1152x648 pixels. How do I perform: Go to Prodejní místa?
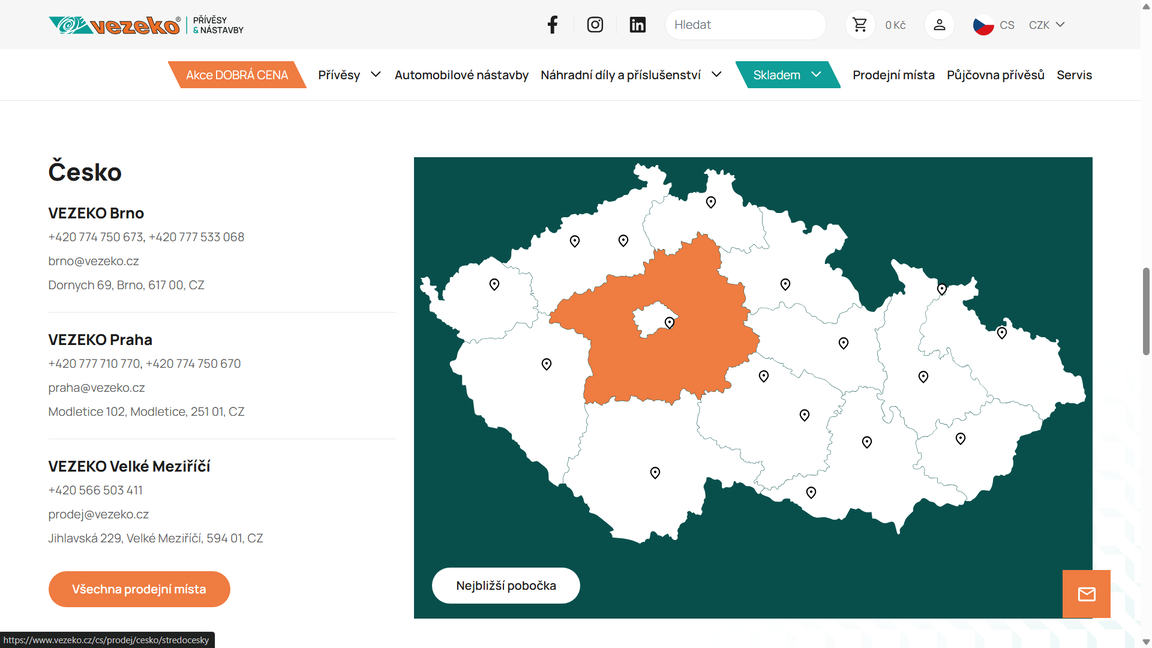point(893,74)
